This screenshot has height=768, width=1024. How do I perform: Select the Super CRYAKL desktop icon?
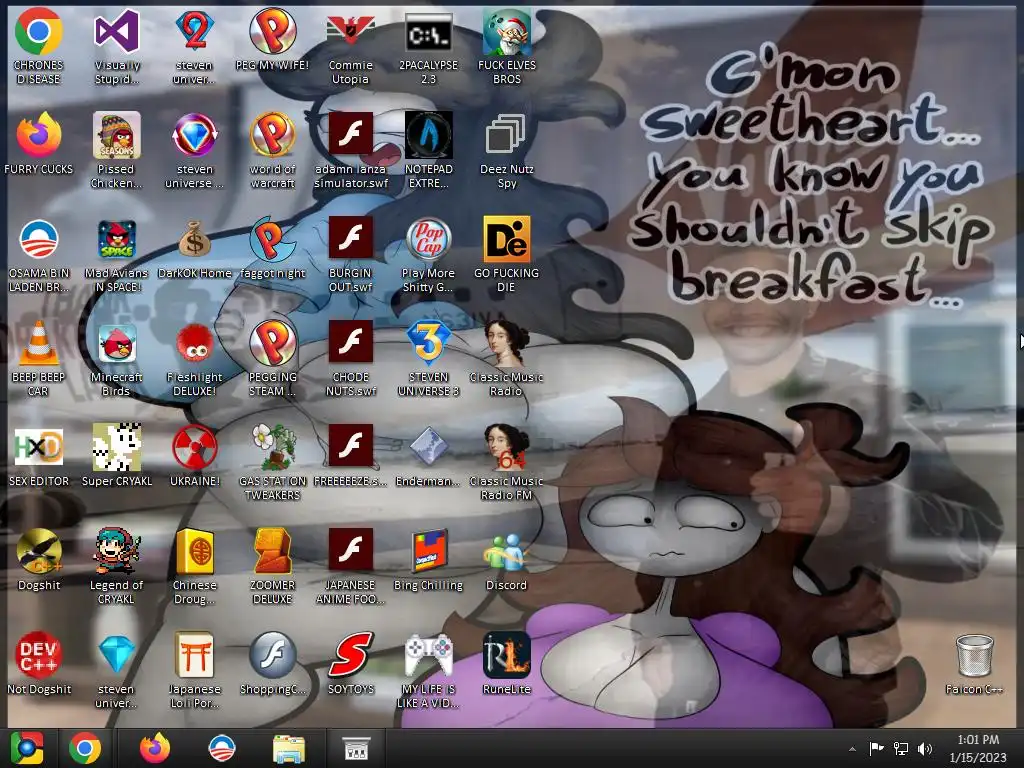tap(116, 447)
